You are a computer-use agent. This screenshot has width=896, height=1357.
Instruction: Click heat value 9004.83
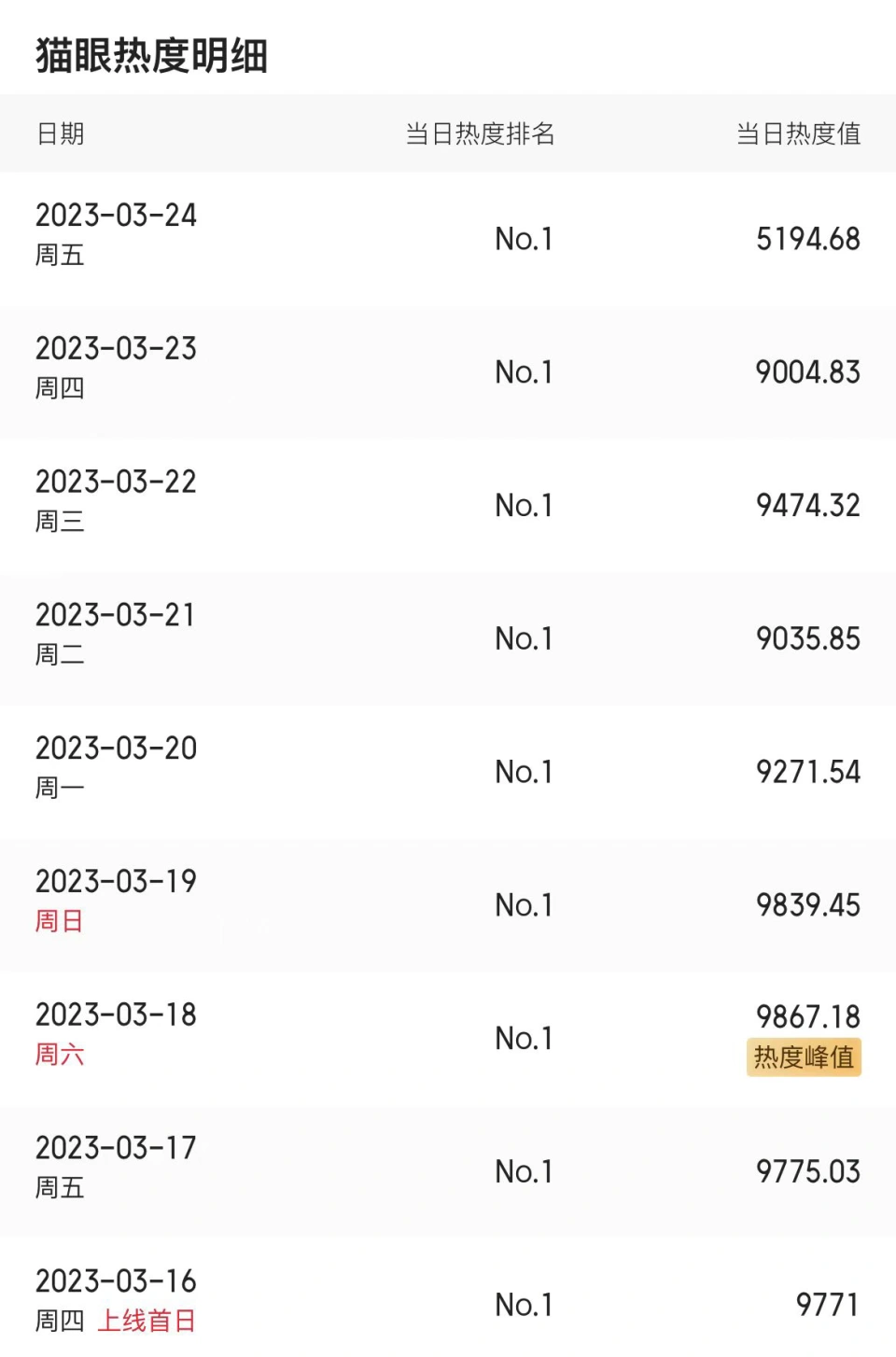807,372
